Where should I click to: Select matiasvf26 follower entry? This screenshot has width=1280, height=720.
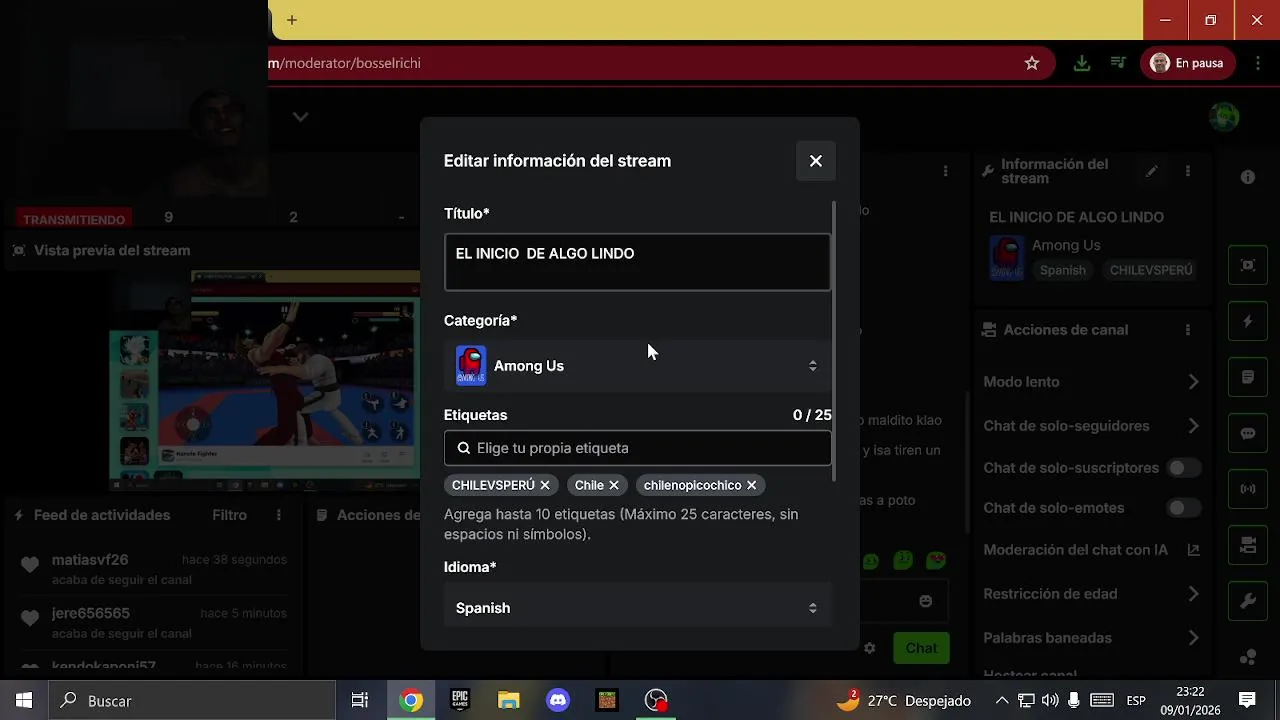tap(153, 569)
